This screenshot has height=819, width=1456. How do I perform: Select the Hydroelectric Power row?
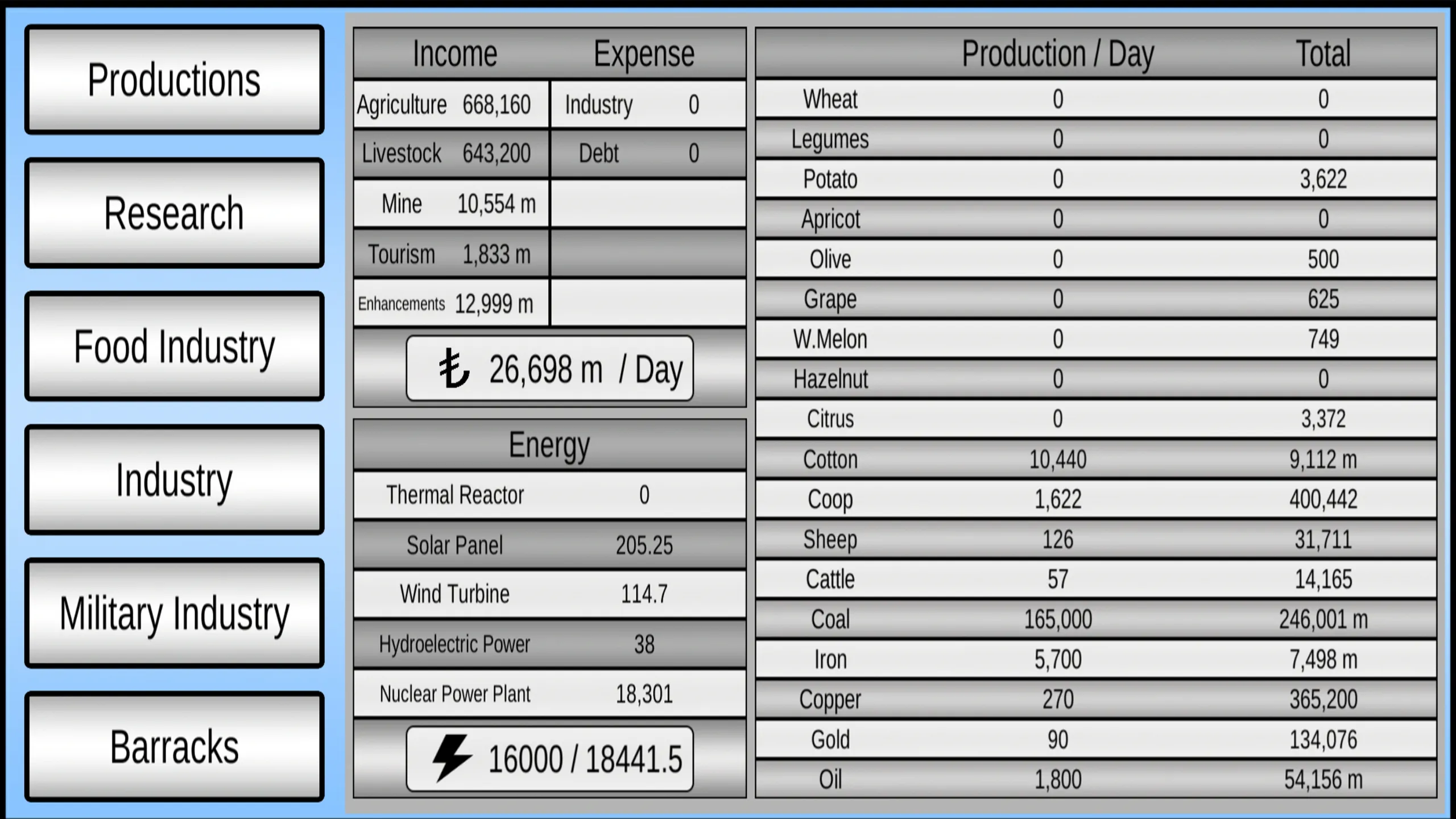[x=549, y=644]
